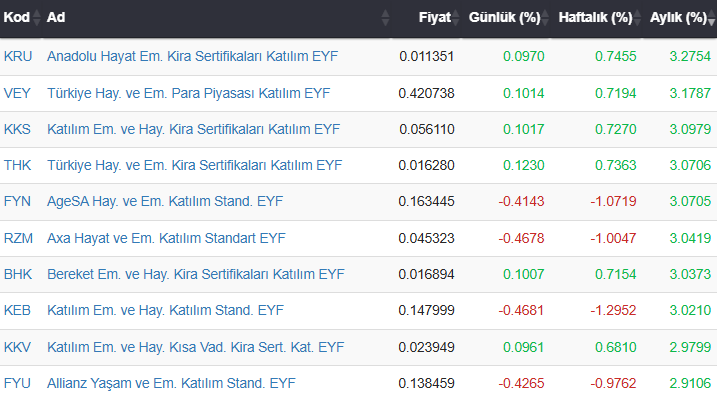This screenshot has width=717, height=401.
Task: Open Katılım Em. ve Hay. Kira Sertifikaları fund
Action: [193, 129]
